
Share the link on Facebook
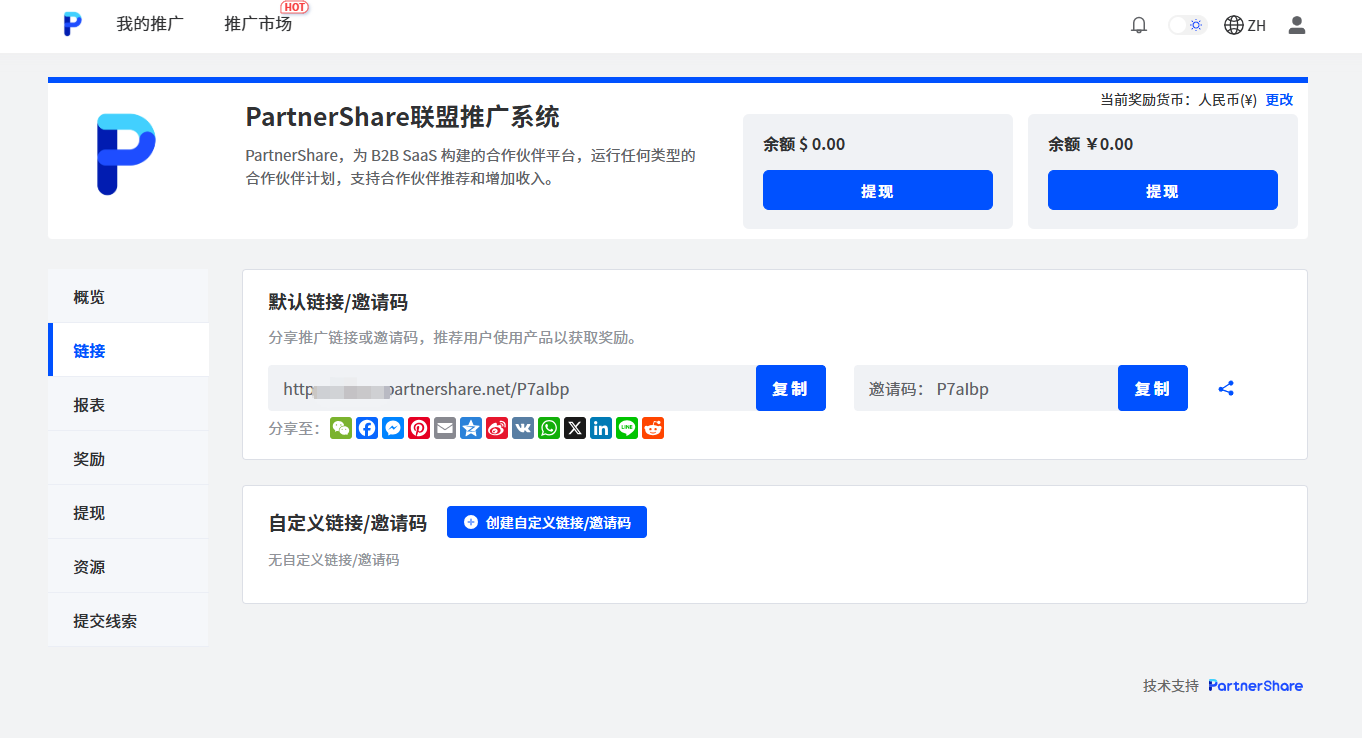(x=367, y=428)
